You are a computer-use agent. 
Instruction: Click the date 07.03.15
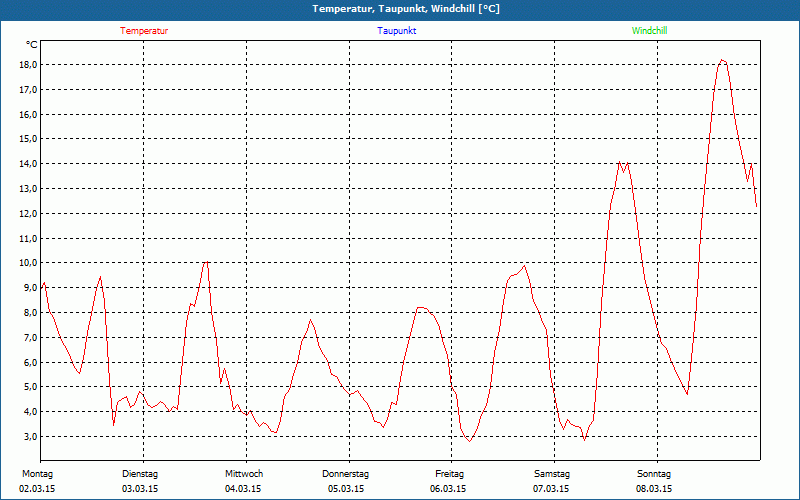pyautogui.click(x=551, y=489)
